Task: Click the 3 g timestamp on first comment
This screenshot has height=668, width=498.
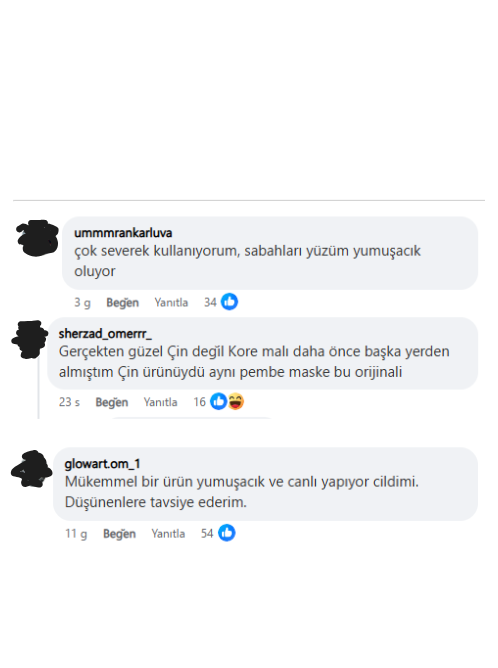Action: [82, 302]
